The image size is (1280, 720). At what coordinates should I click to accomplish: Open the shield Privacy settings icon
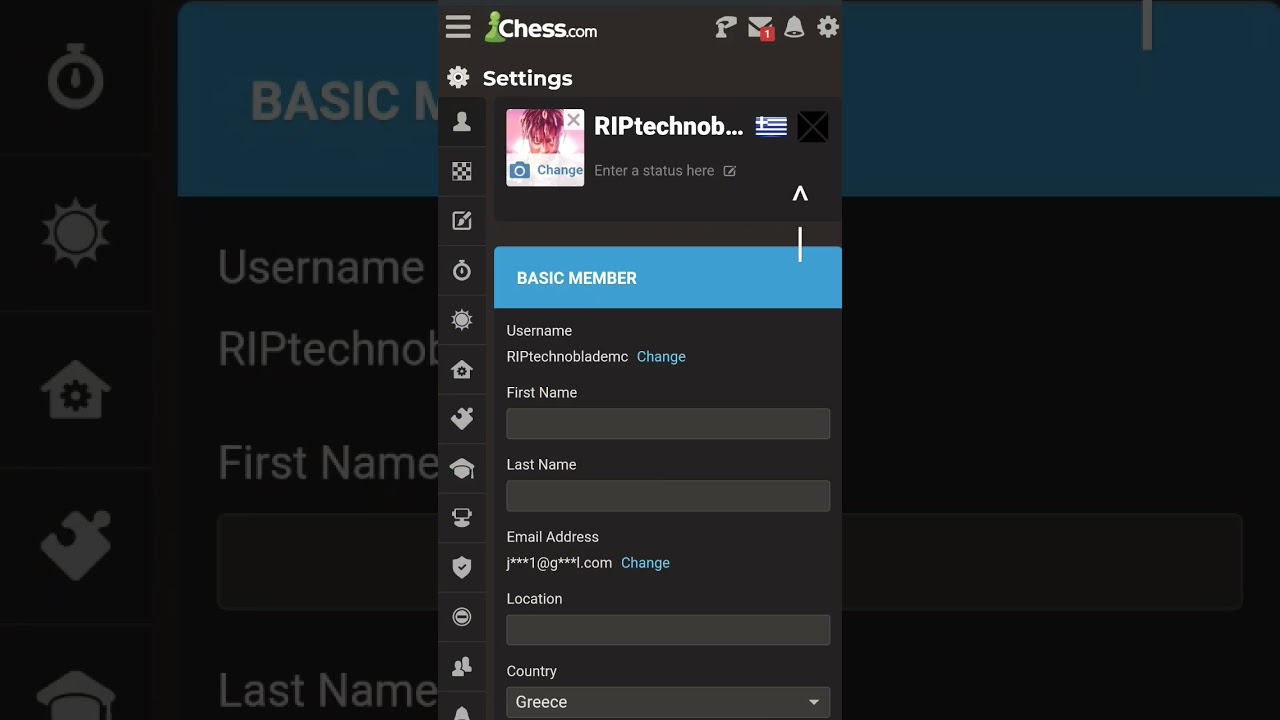(462, 568)
